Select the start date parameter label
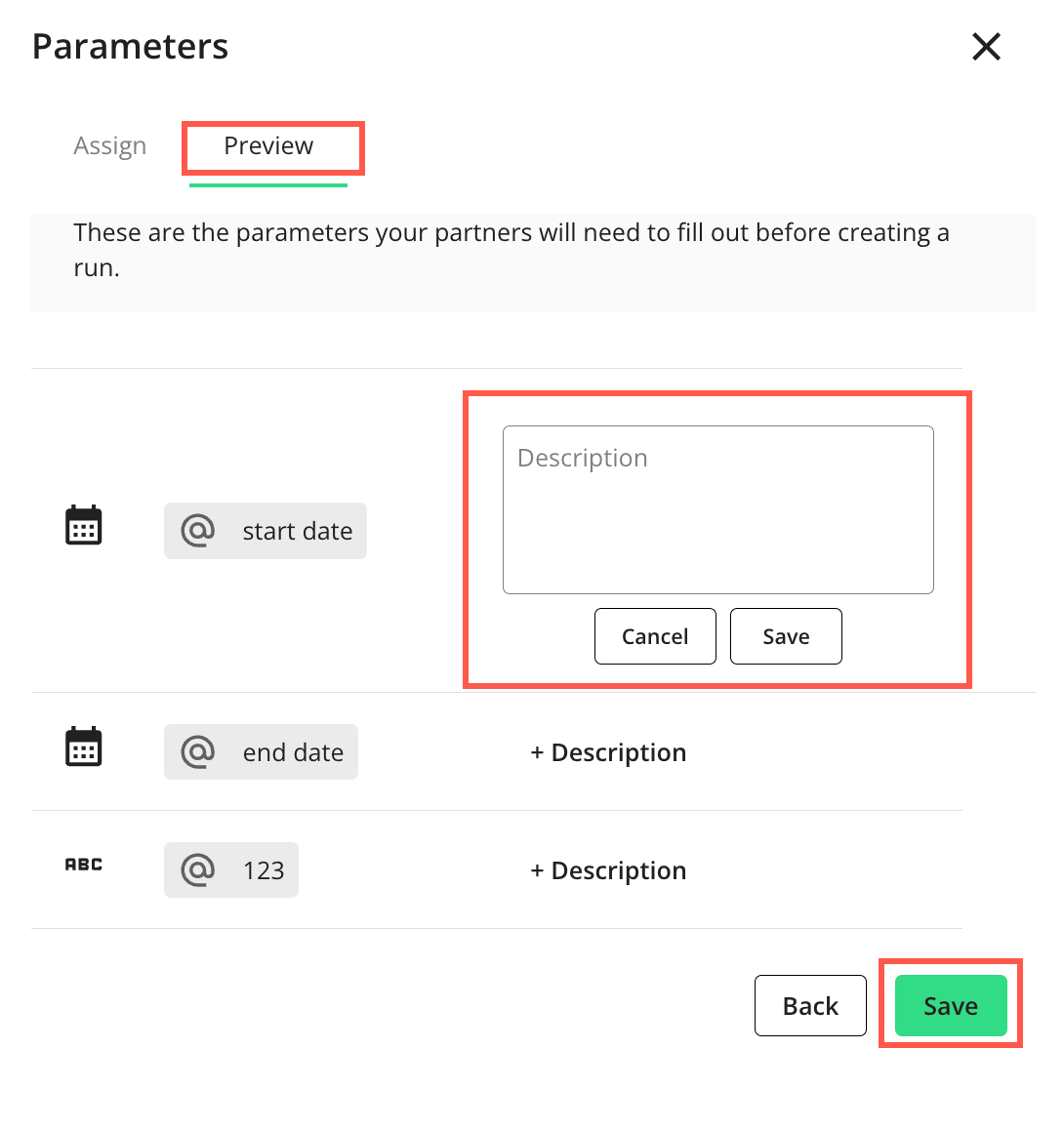Screen dimensions: 1064x1130 (x=298, y=531)
